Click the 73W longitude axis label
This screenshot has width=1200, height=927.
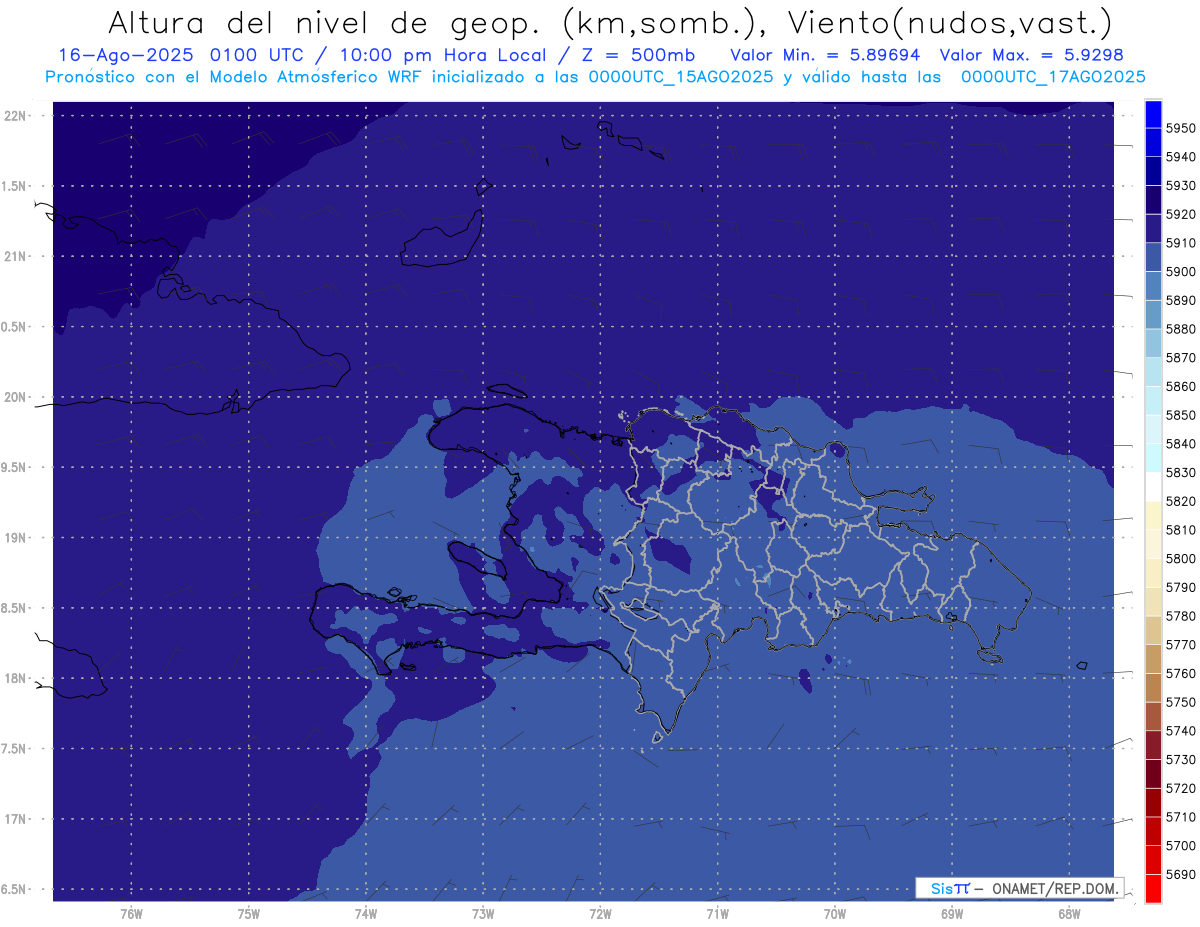tap(483, 913)
